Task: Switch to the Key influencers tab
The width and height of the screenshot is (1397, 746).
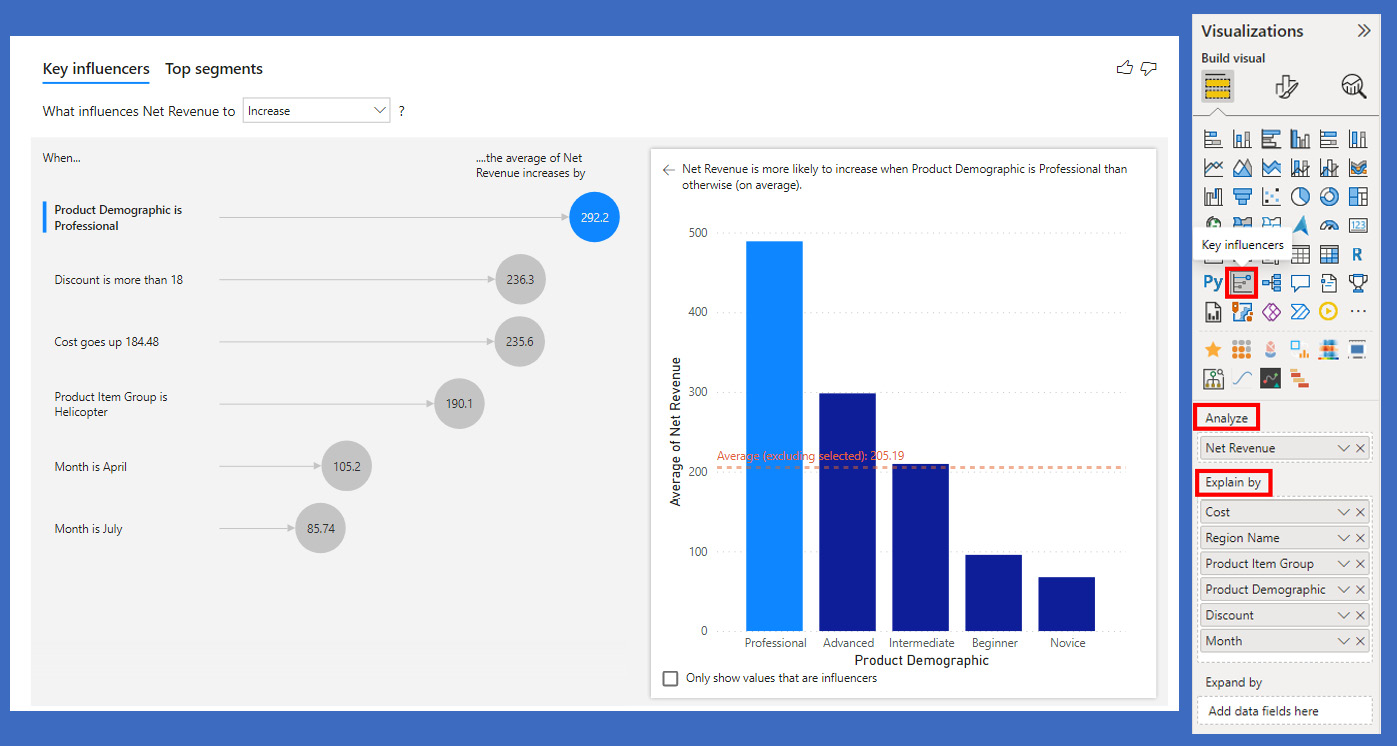Action: (x=96, y=69)
